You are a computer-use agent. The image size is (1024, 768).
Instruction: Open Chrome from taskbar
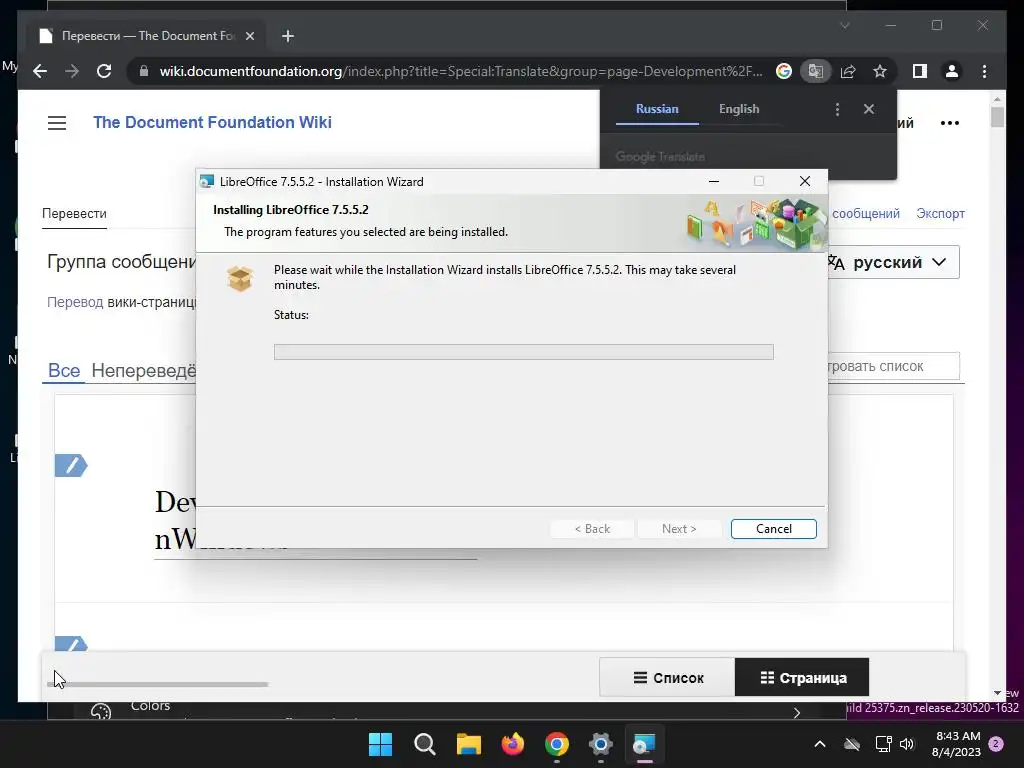point(556,744)
